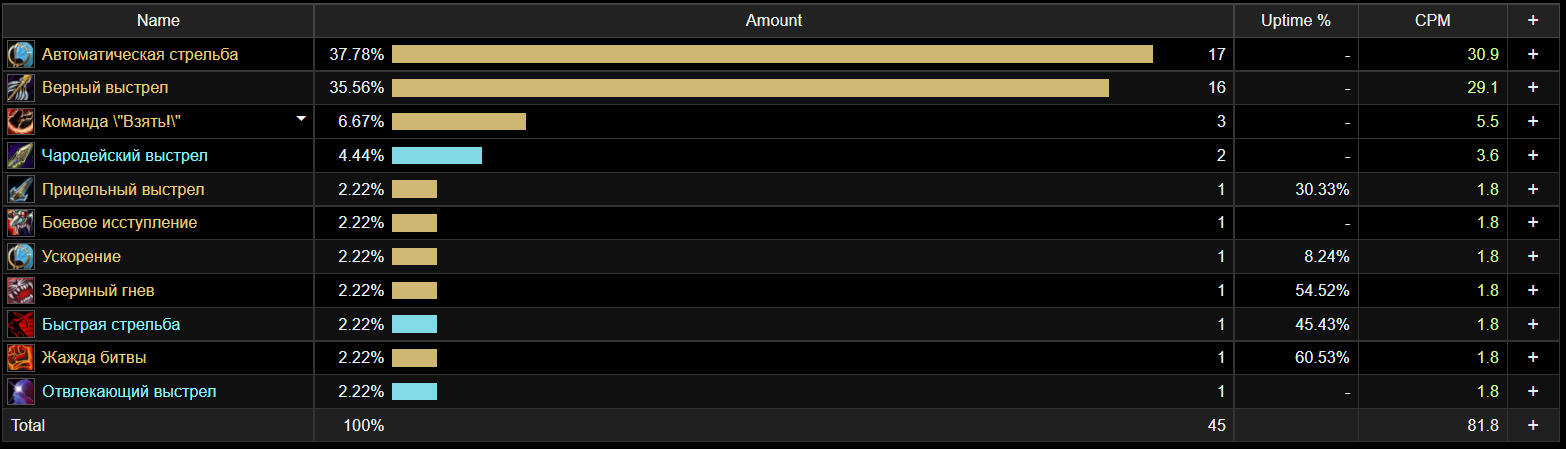Viewport: 1566px width, 449px height.
Task: Sort table by the Amount column header
Action: 773,21
